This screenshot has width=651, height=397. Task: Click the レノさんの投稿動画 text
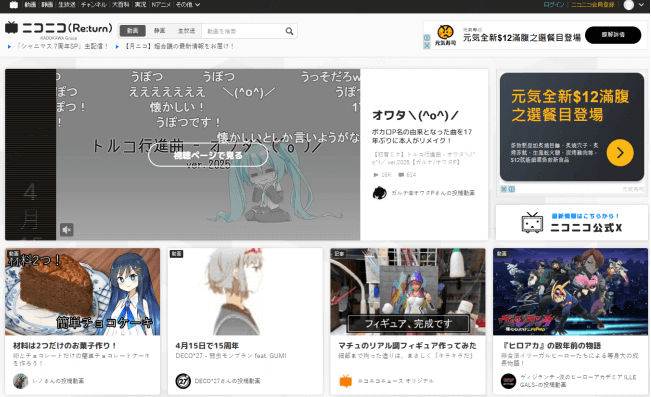(58, 381)
